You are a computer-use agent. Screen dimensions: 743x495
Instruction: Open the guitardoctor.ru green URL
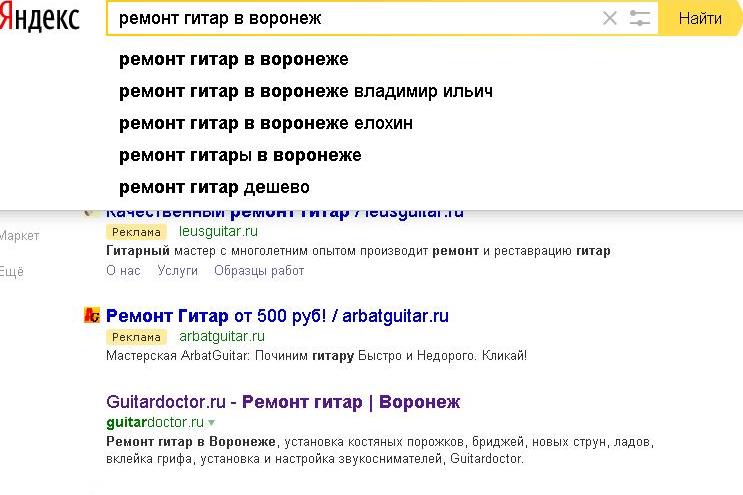click(x=155, y=422)
